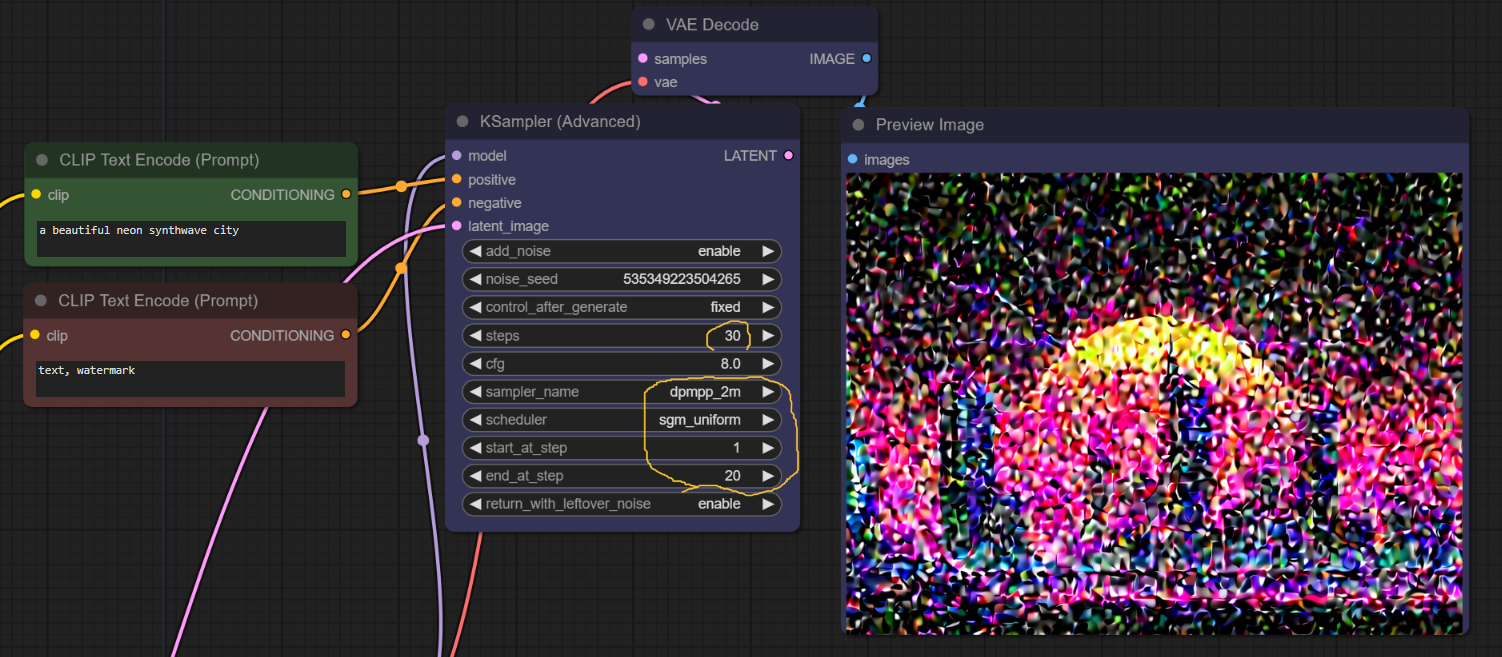1502x657 pixels.
Task: Decrease start_at_step with left arrow
Action: (x=475, y=448)
